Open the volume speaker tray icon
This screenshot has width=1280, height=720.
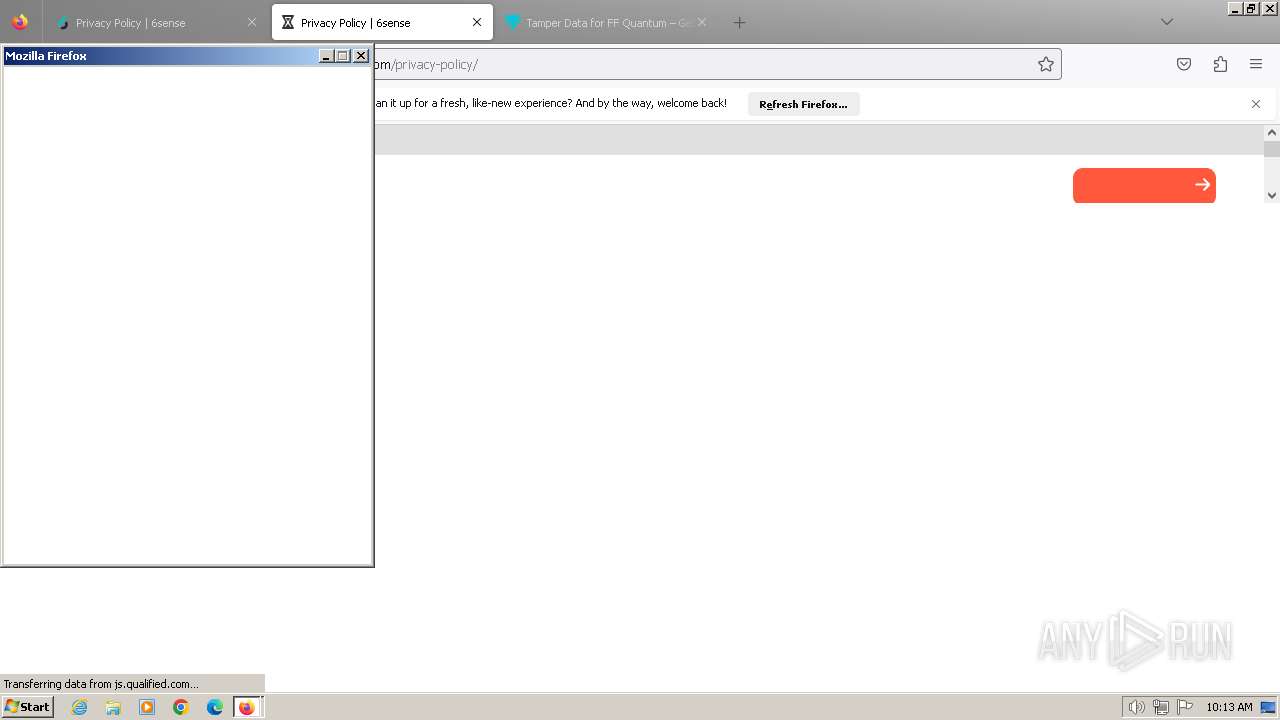[x=1136, y=707]
